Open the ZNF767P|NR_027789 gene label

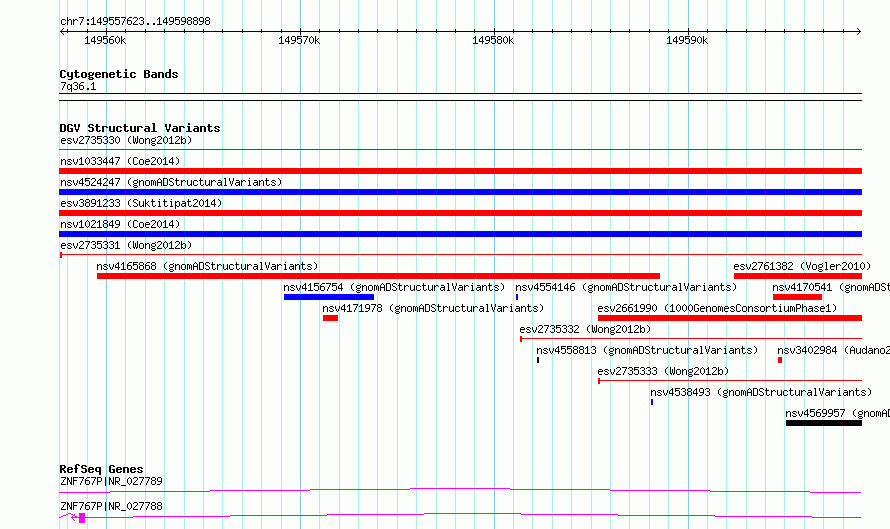coord(111,481)
